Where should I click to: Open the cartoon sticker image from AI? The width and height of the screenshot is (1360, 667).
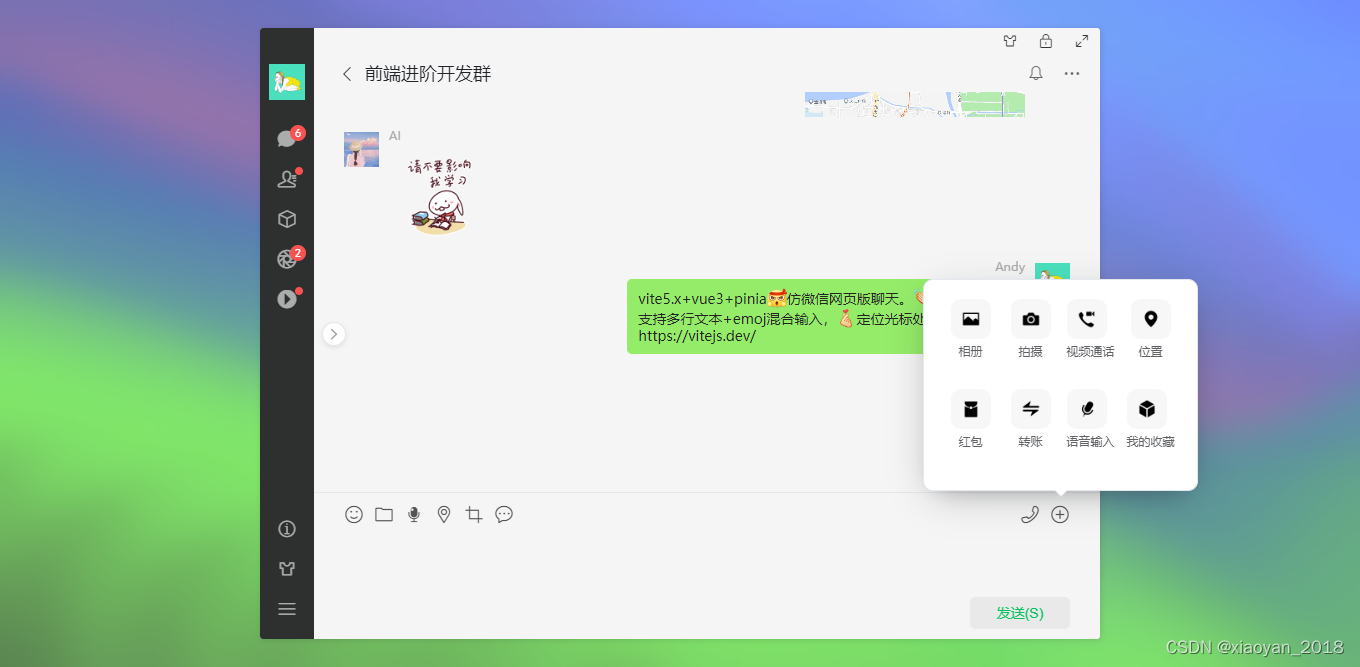pyautogui.click(x=439, y=196)
